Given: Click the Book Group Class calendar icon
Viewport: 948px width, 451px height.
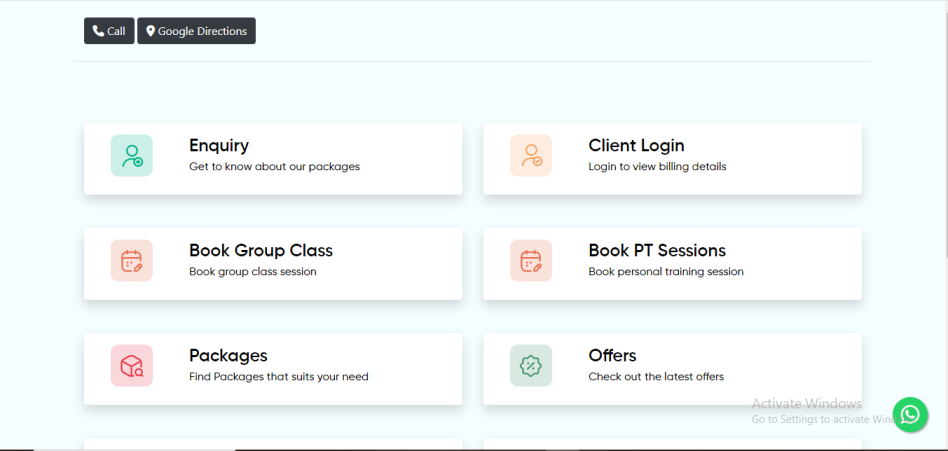Looking at the screenshot, I should coord(132,261).
